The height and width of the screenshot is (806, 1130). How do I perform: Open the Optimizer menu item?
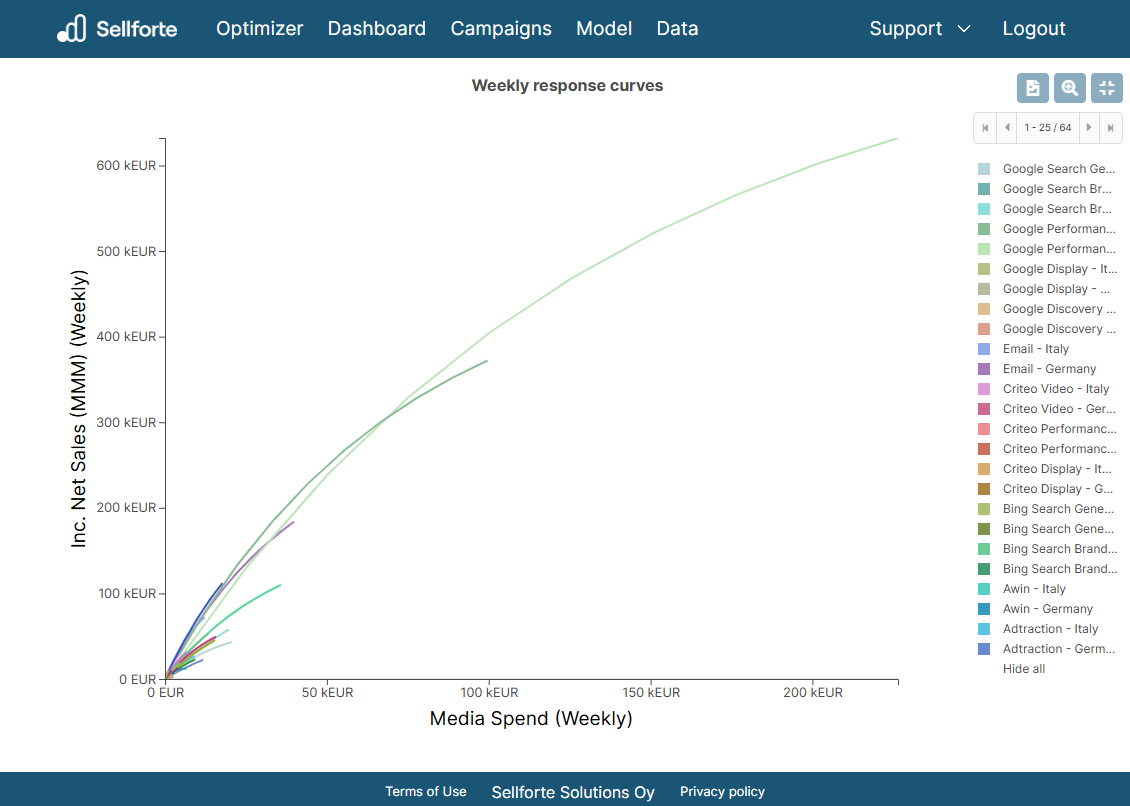(259, 29)
